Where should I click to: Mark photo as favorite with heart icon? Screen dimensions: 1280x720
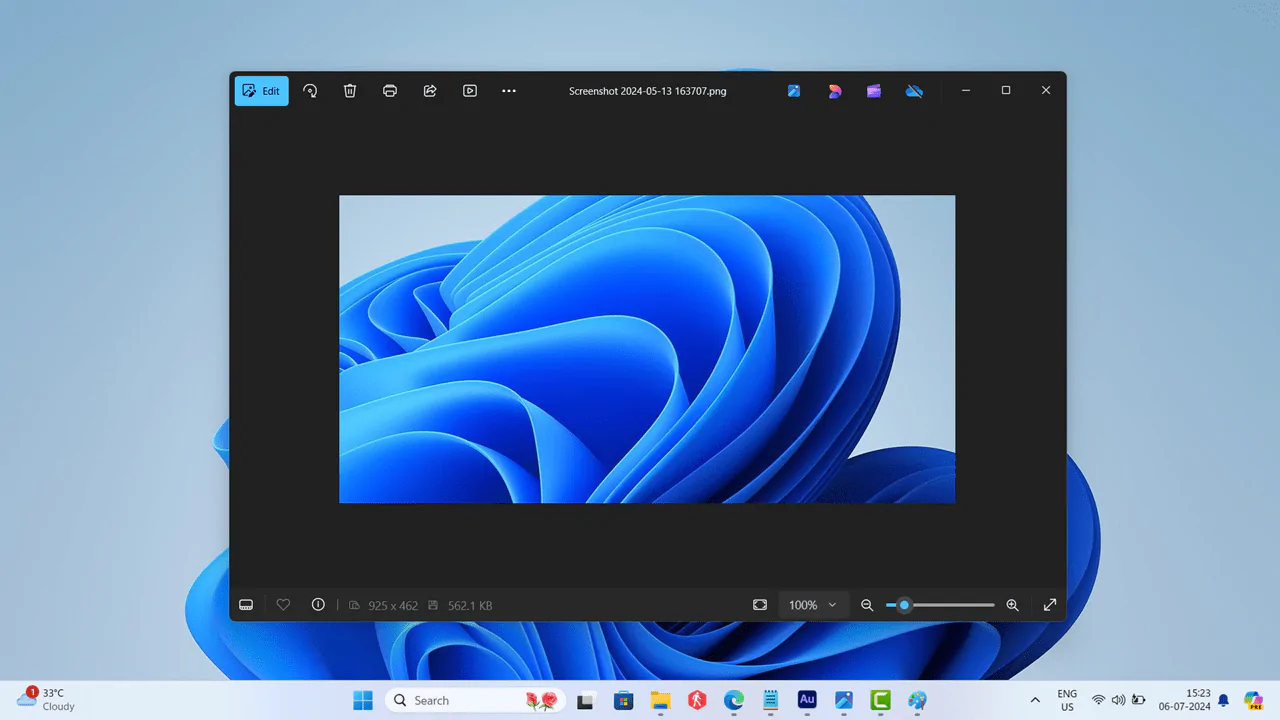pyautogui.click(x=283, y=605)
